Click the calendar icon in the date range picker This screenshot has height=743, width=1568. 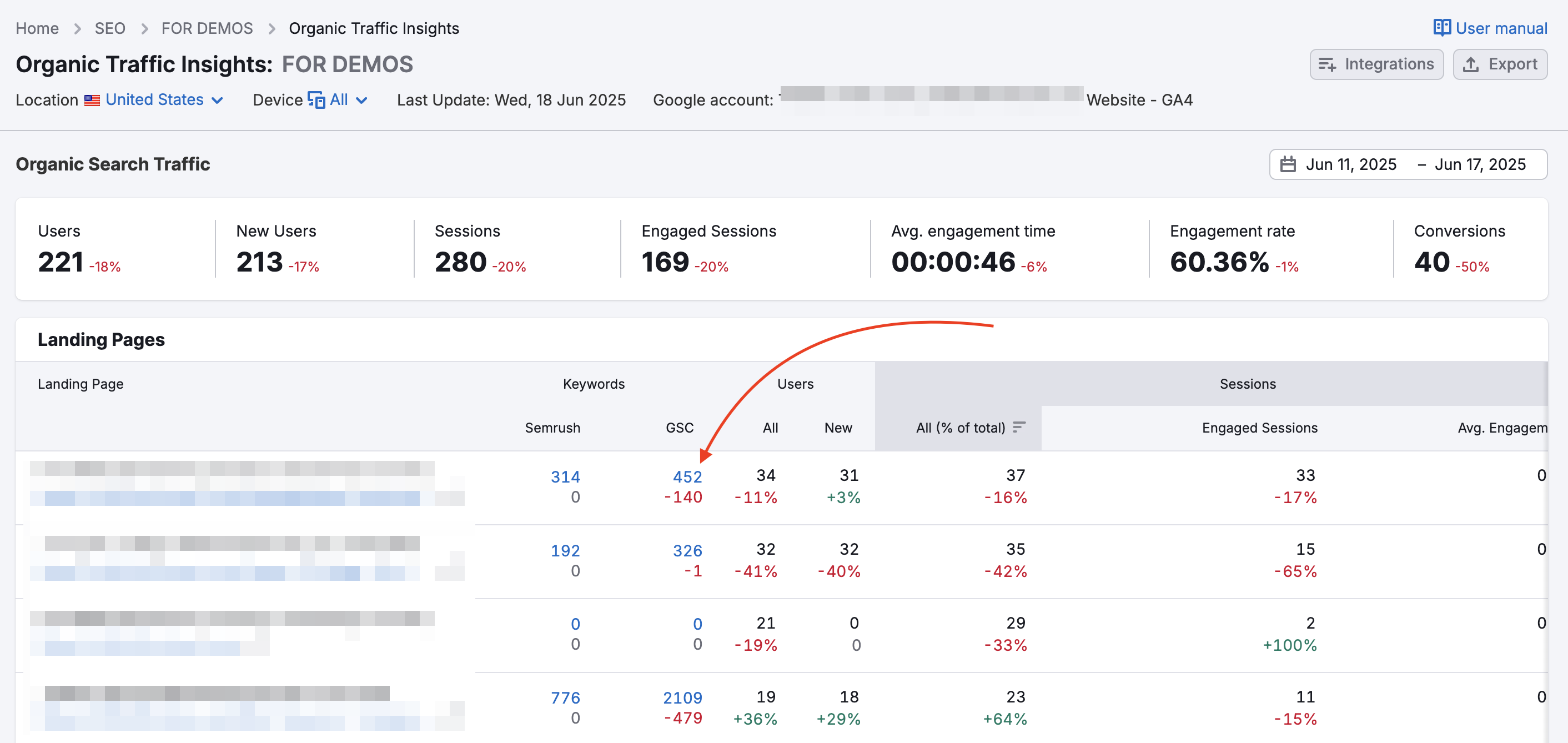[x=1290, y=164]
